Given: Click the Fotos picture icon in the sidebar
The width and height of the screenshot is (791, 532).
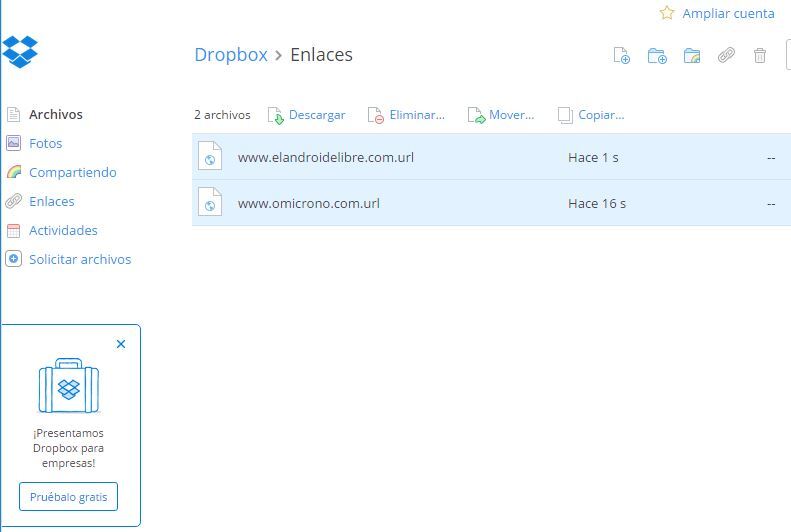Looking at the screenshot, I should tap(14, 143).
